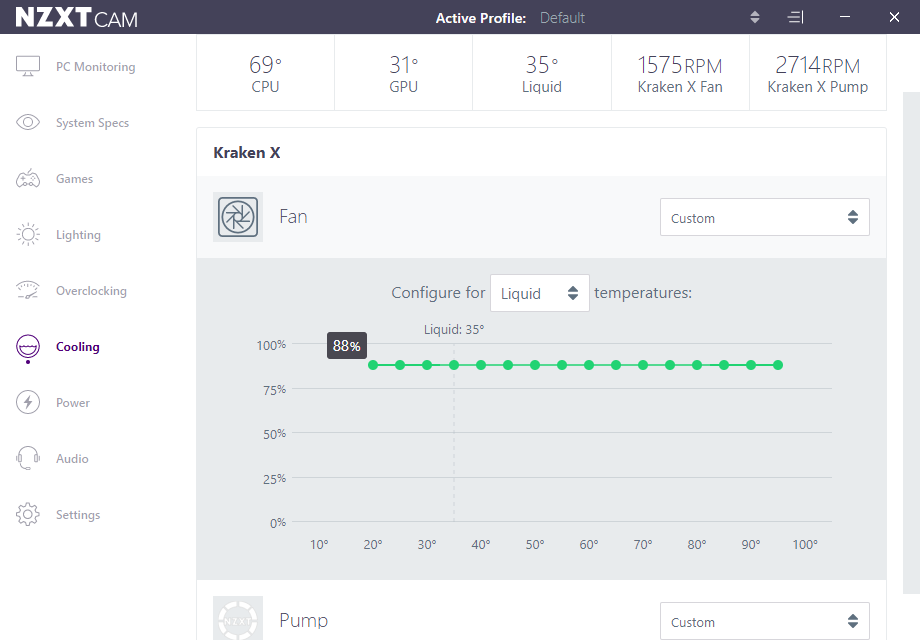Viewport: 920px width, 640px height.
Task: Click the 69° CPU temperature tile
Action: 265,73
